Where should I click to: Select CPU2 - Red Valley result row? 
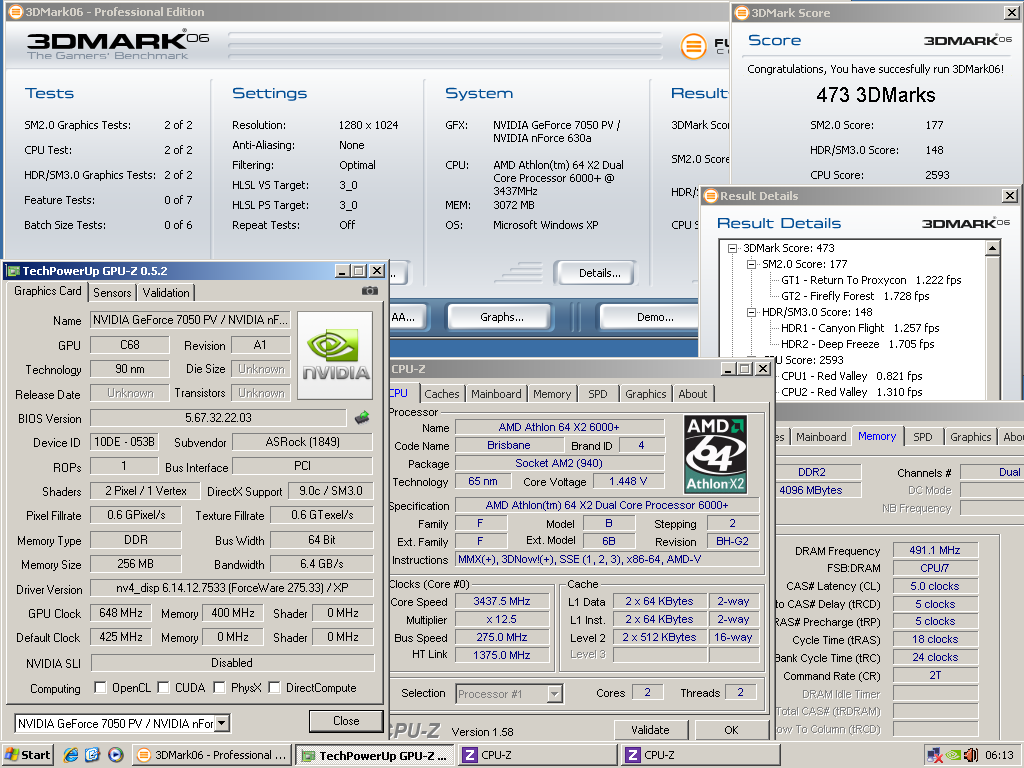[852, 392]
